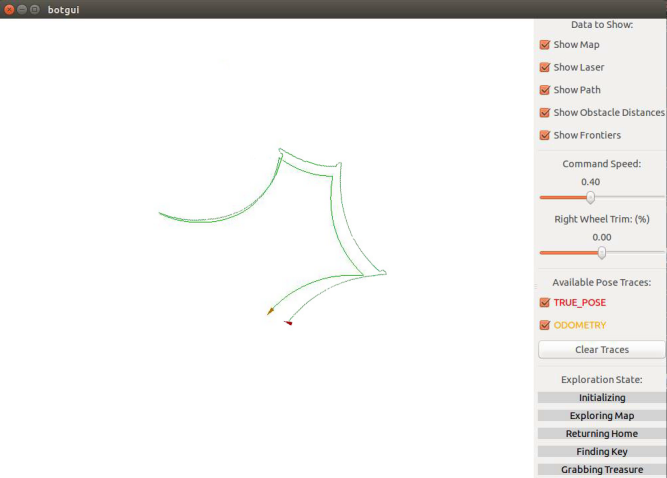667x478 pixels.
Task: Click the botgui window title
Action: 63,10
